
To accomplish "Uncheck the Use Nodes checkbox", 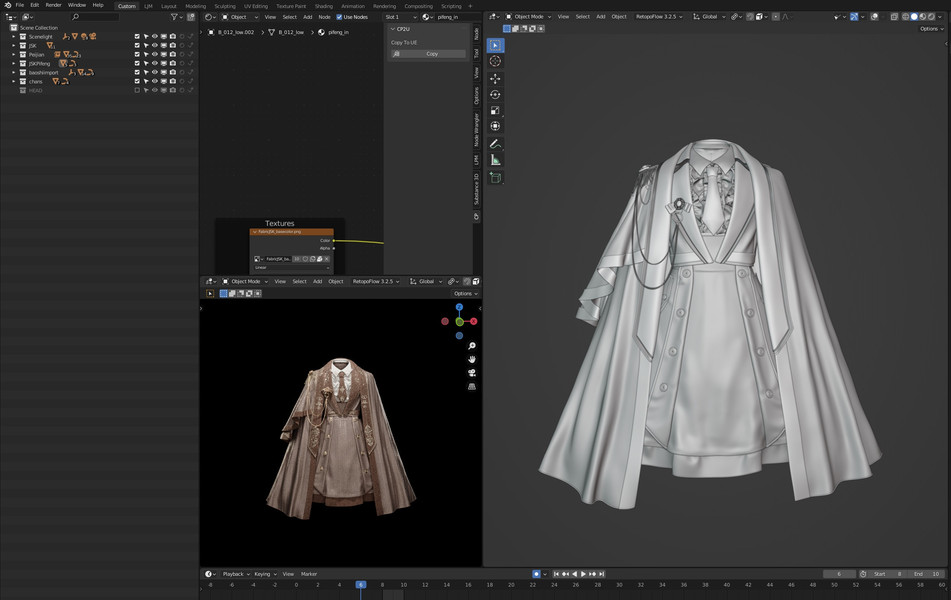I will pyautogui.click(x=339, y=17).
